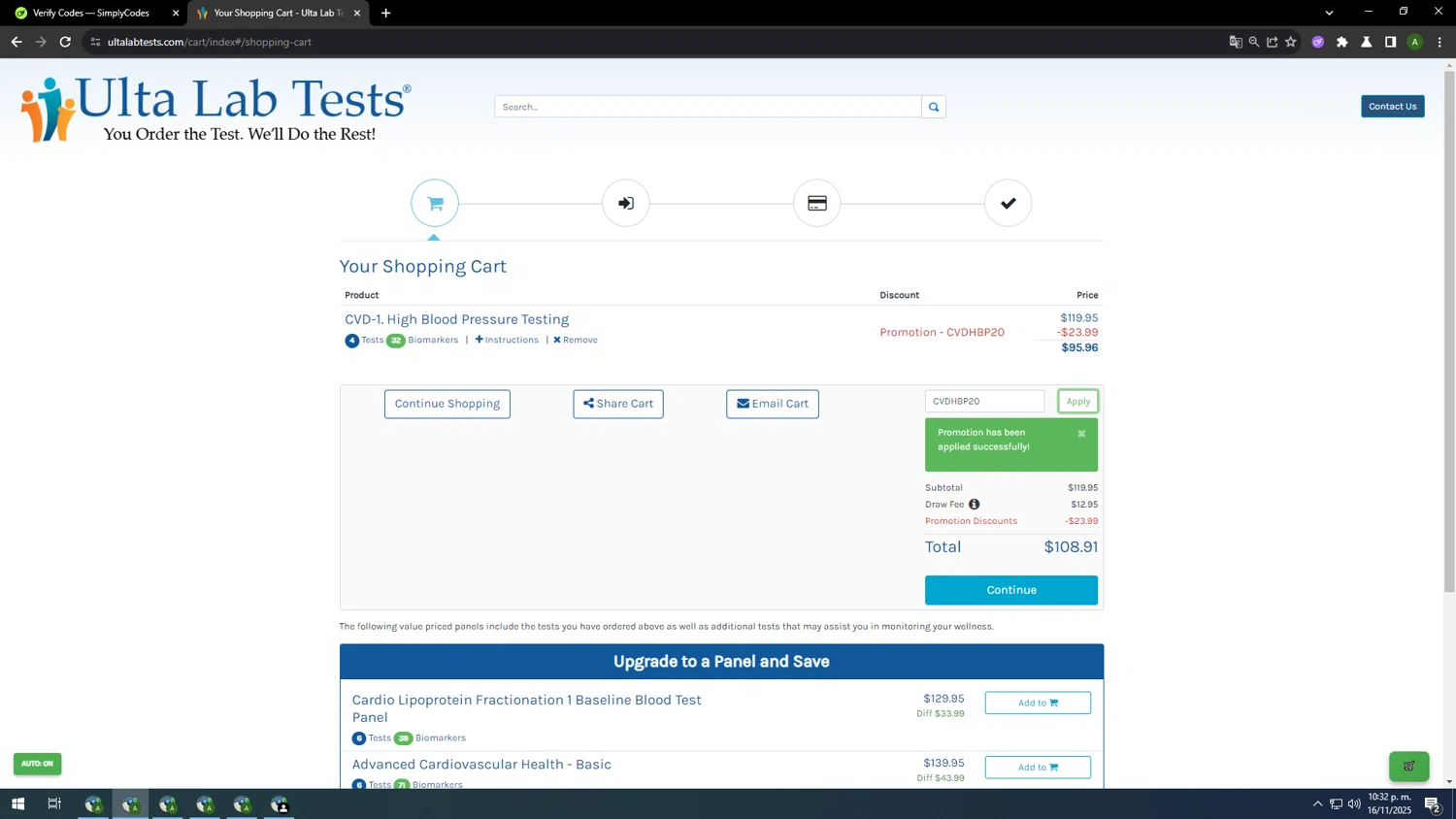The width and height of the screenshot is (1456, 819).
Task: Click the promo code field with CVDHBP20
Action: (x=984, y=401)
